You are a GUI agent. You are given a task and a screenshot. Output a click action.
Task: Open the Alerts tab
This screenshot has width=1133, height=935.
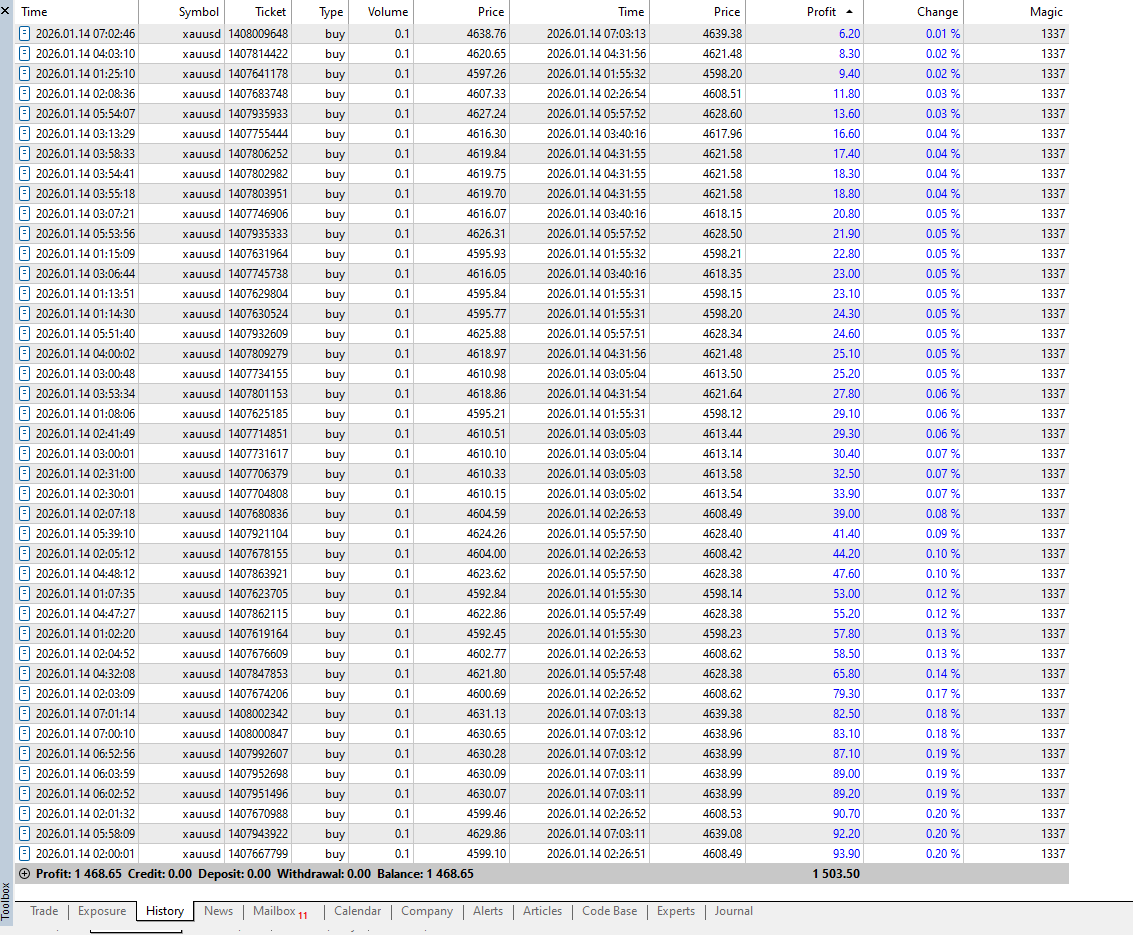coord(488,911)
